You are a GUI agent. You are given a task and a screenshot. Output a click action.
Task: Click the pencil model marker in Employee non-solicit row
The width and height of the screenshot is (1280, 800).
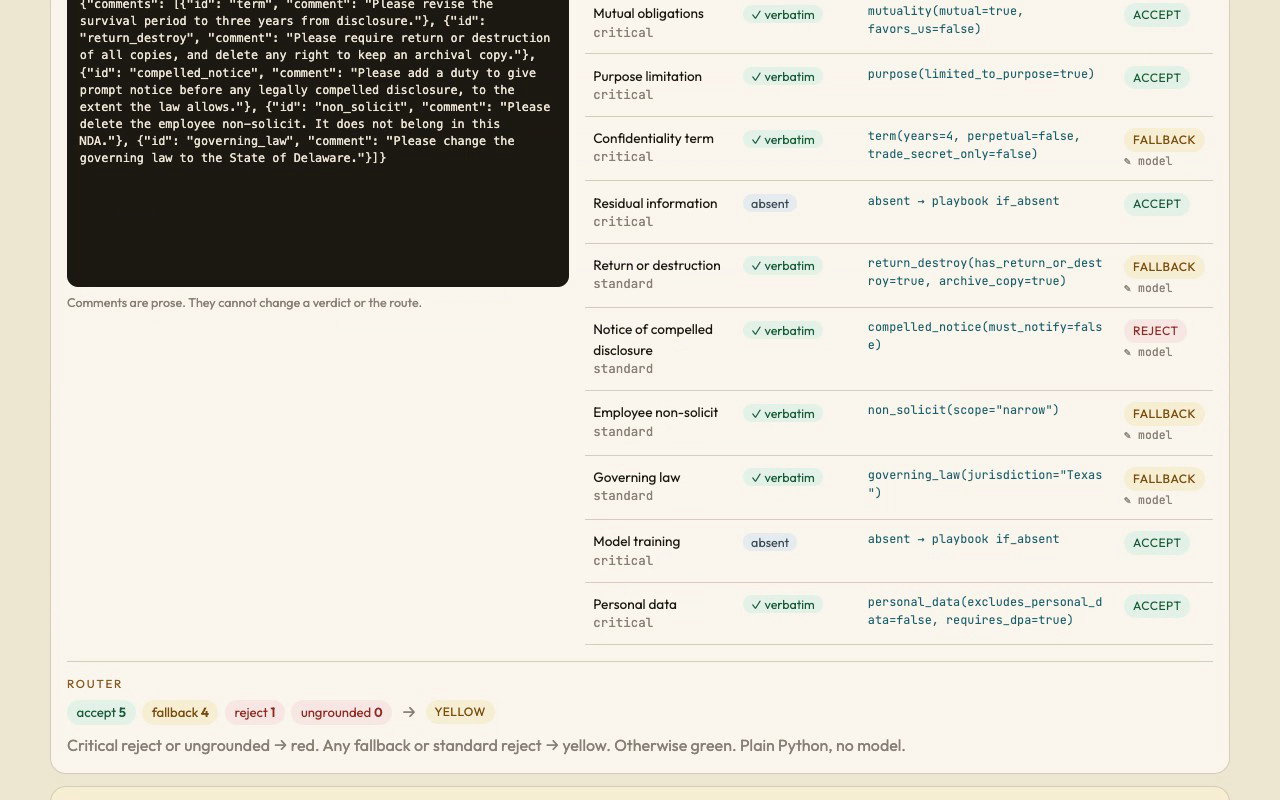1148,435
